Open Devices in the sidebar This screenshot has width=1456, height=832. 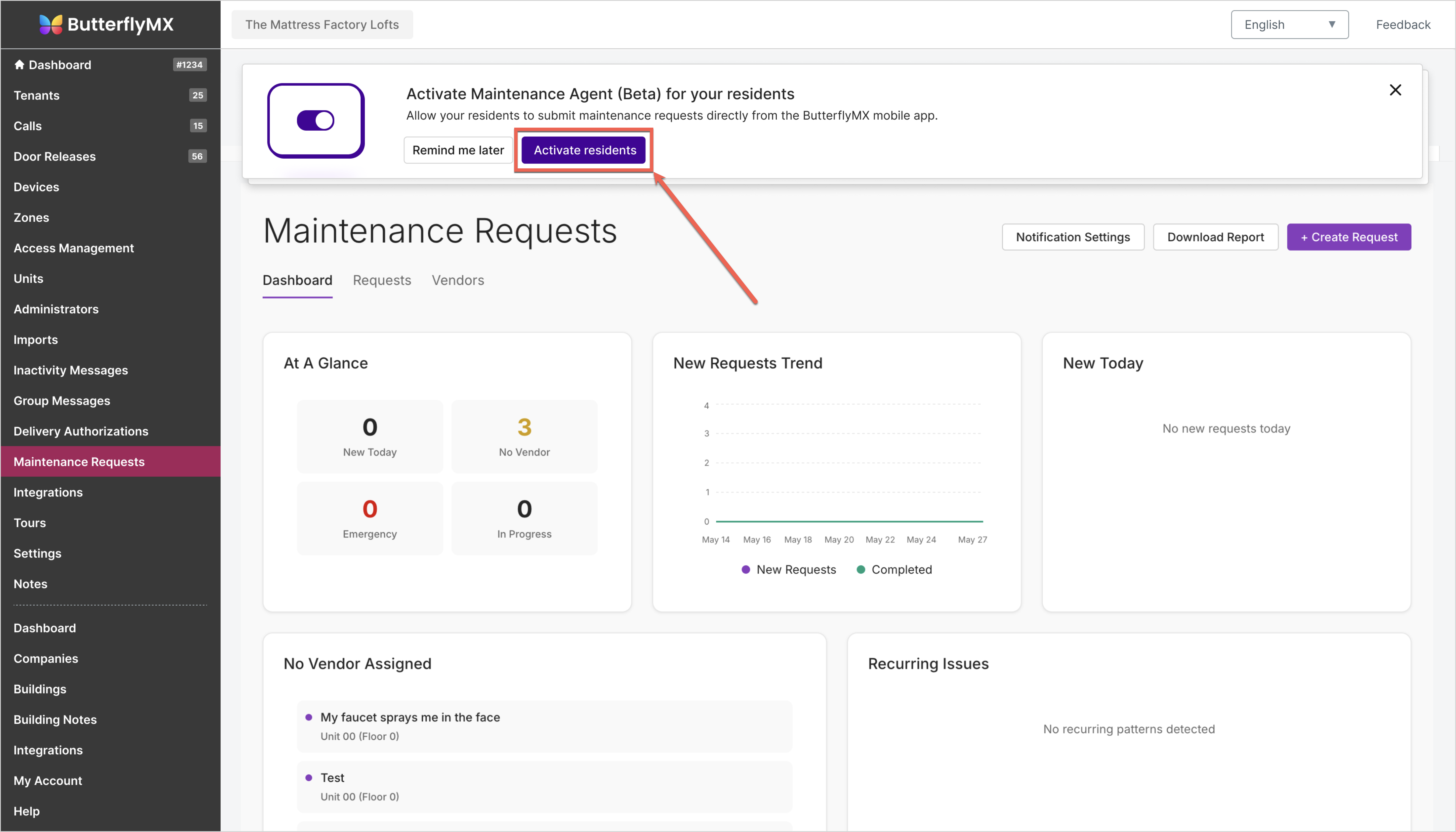pyautogui.click(x=110, y=187)
